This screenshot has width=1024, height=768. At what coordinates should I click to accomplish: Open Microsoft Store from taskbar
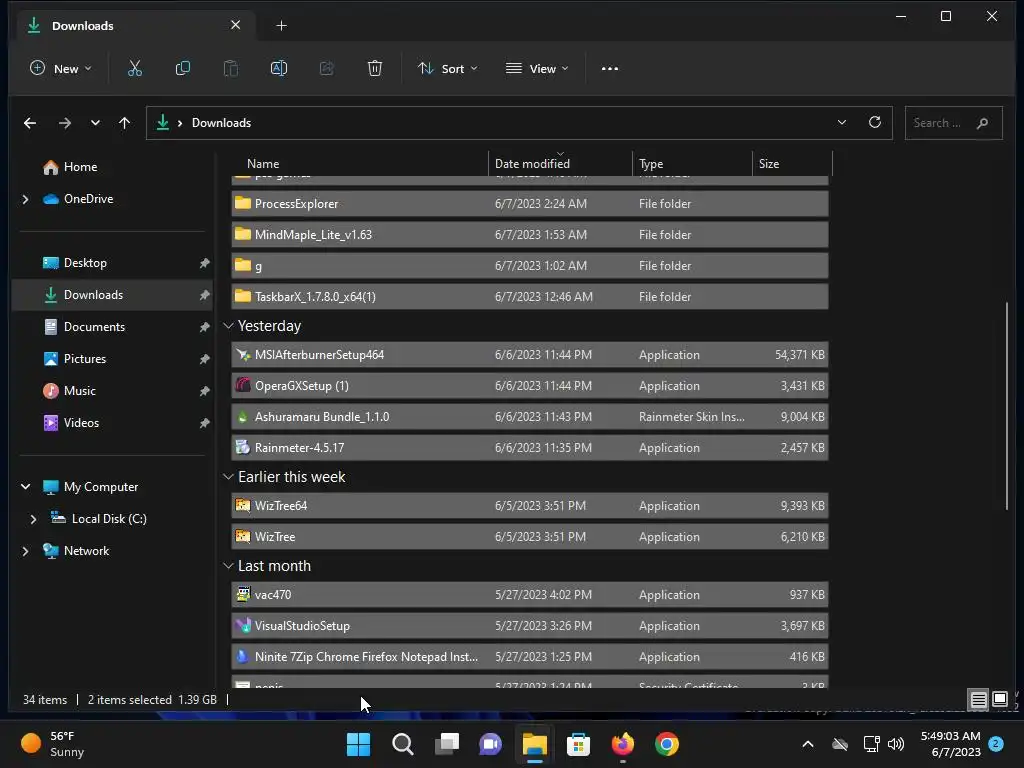click(579, 744)
